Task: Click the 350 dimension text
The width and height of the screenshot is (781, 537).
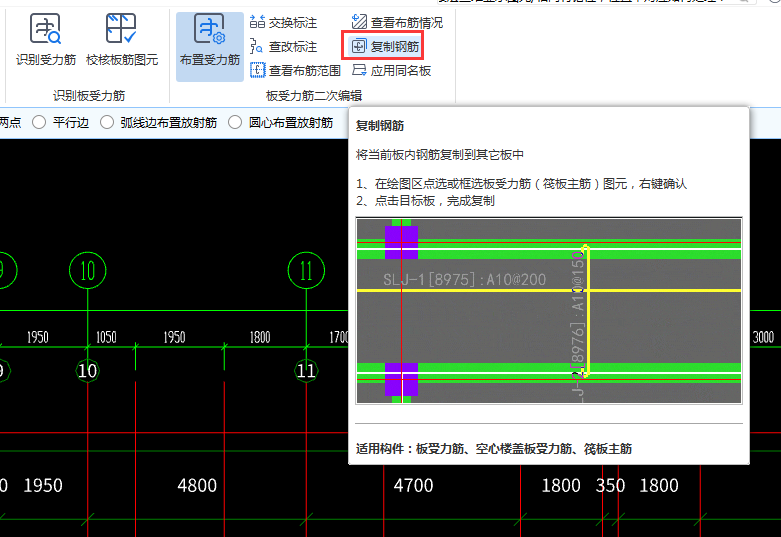Action: pyautogui.click(x=610, y=486)
